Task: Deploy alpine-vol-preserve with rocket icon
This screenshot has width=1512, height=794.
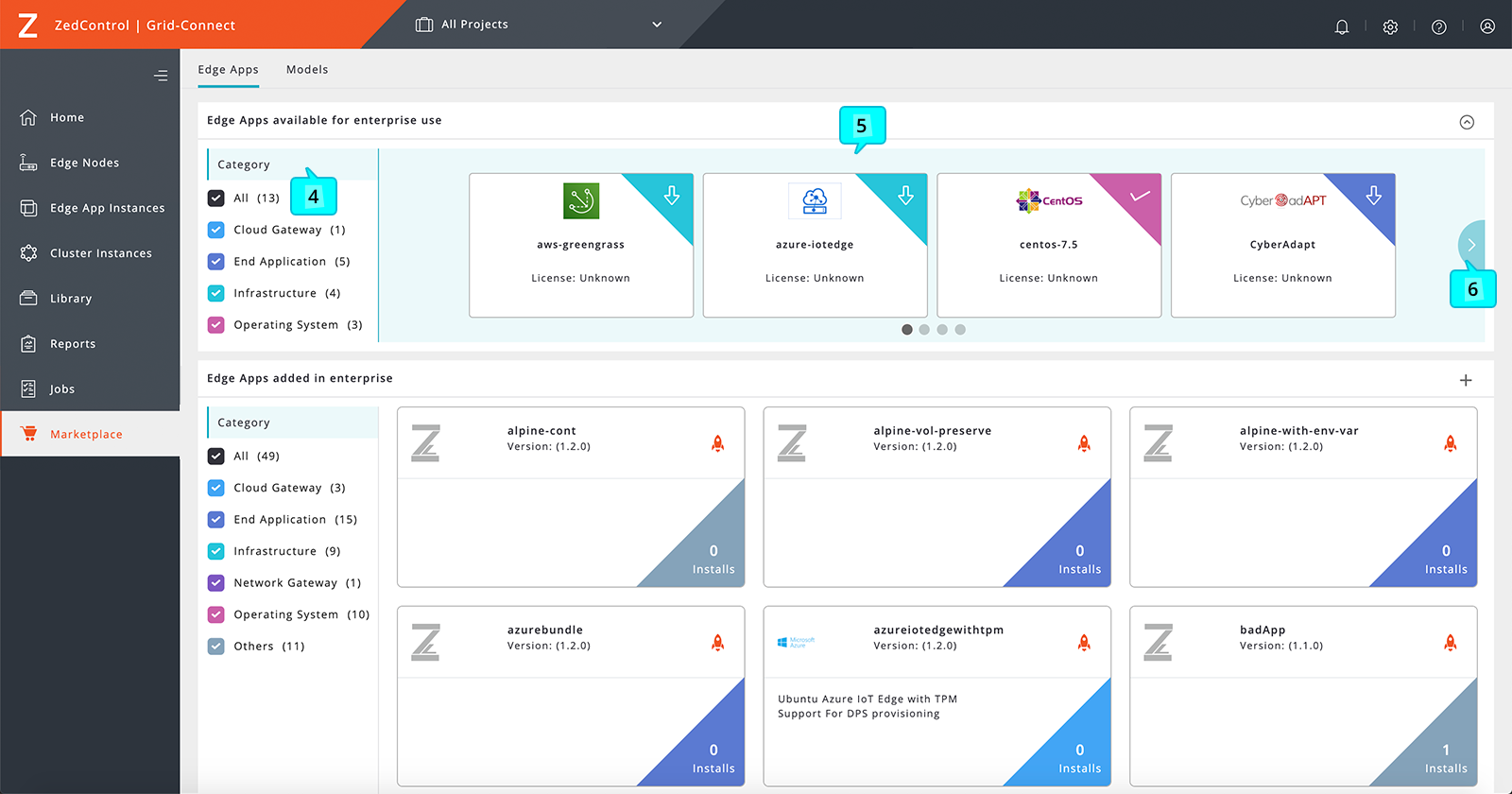Action: point(1084,443)
